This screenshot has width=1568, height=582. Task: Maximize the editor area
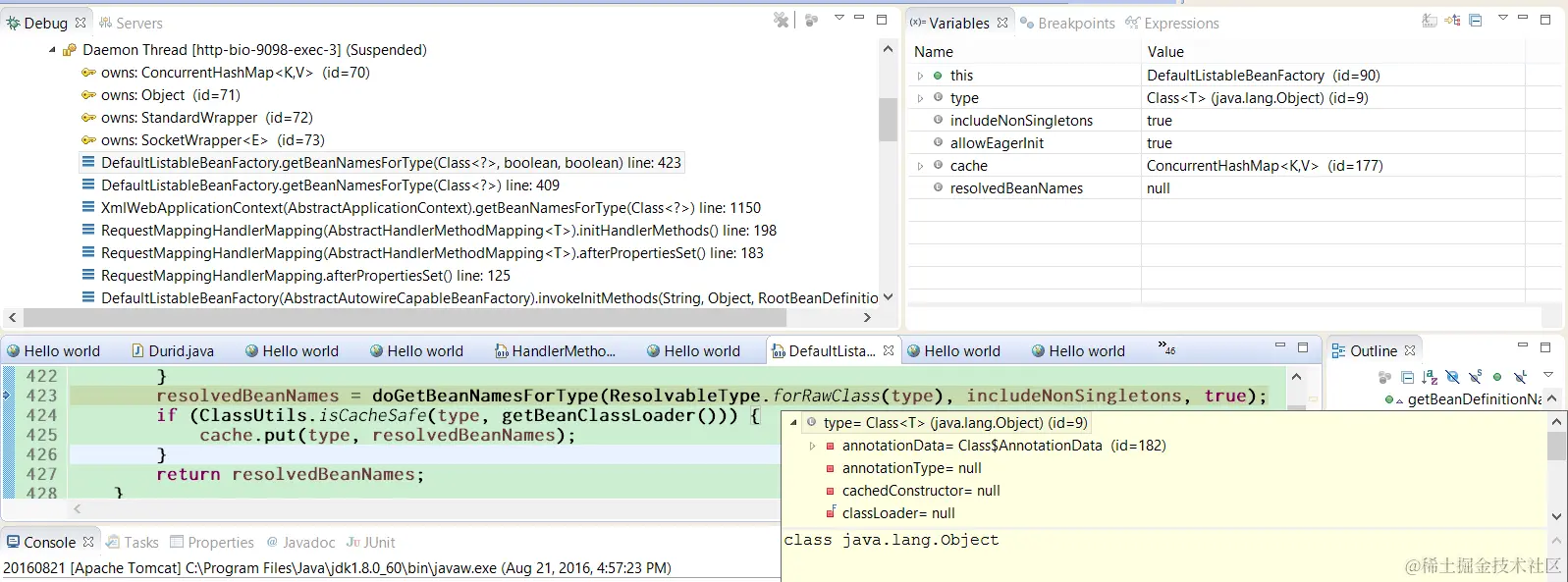[1303, 347]
